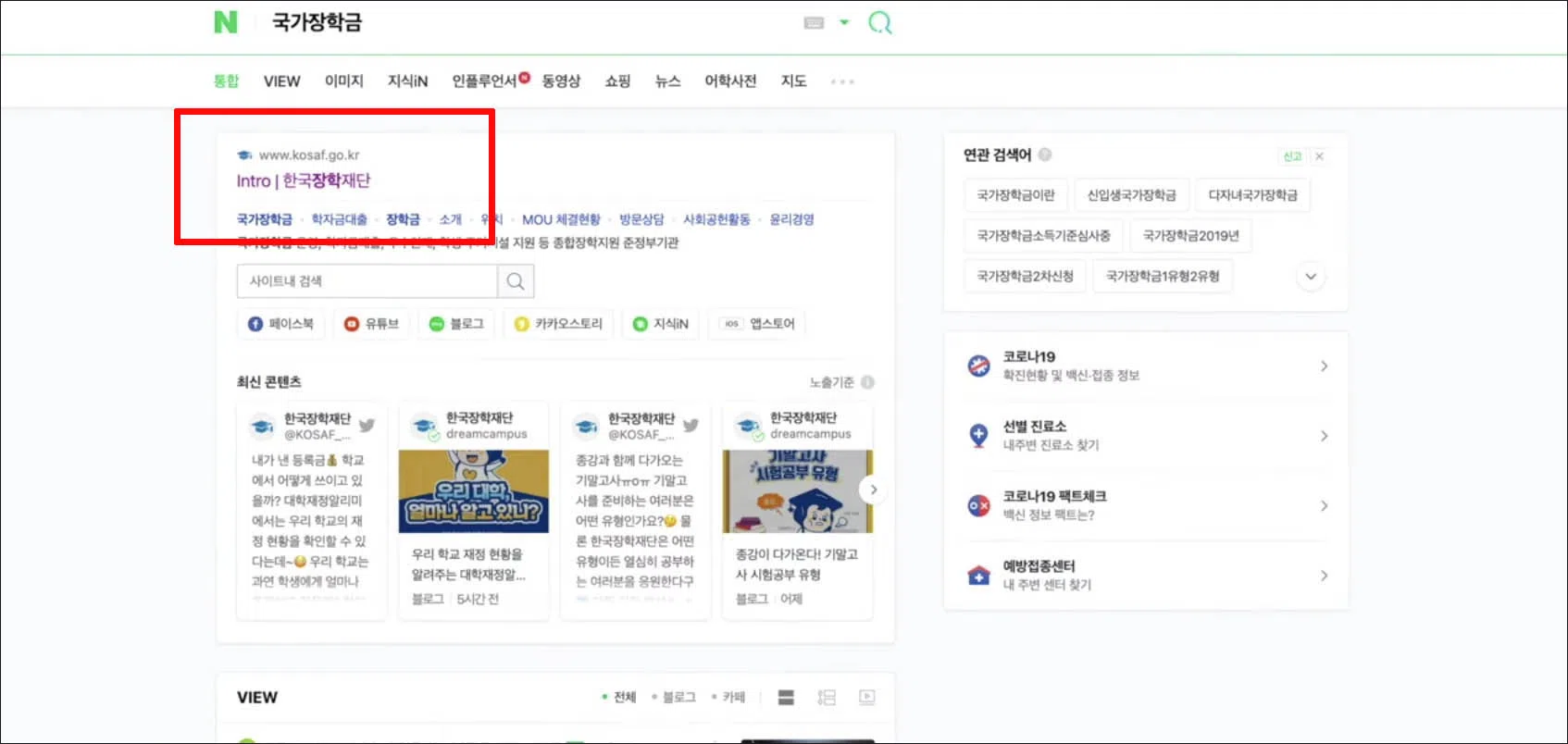
Task: Open the 선별 진료소 row
Action: 1146,435
